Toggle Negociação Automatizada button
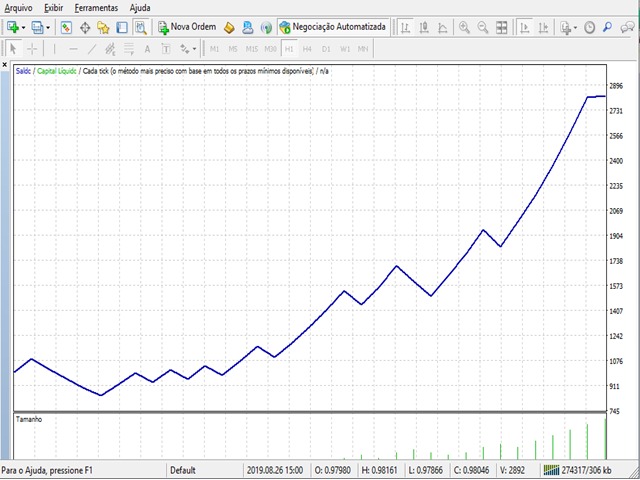 (x=333, y=27)
